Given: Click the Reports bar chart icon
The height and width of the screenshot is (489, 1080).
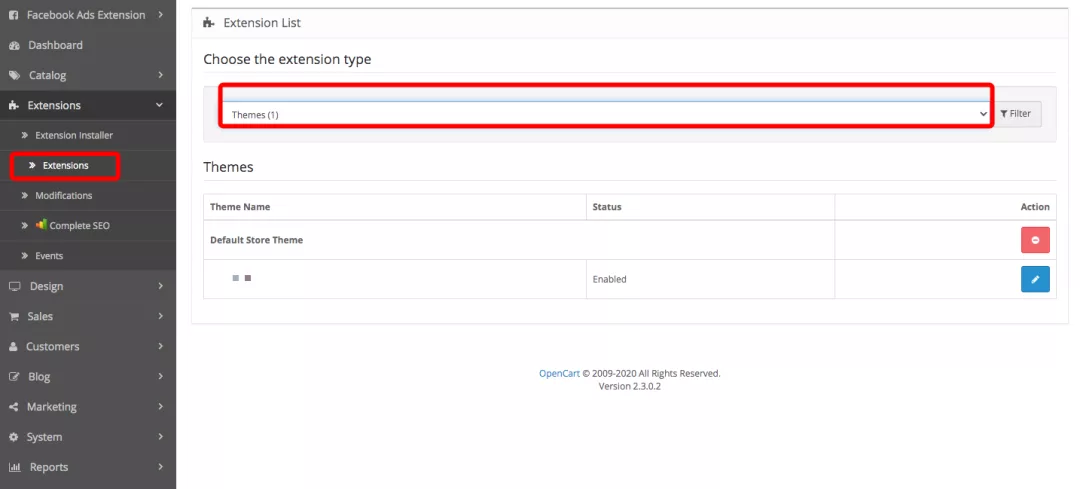Looking at the screenshot, I should 14,467.
